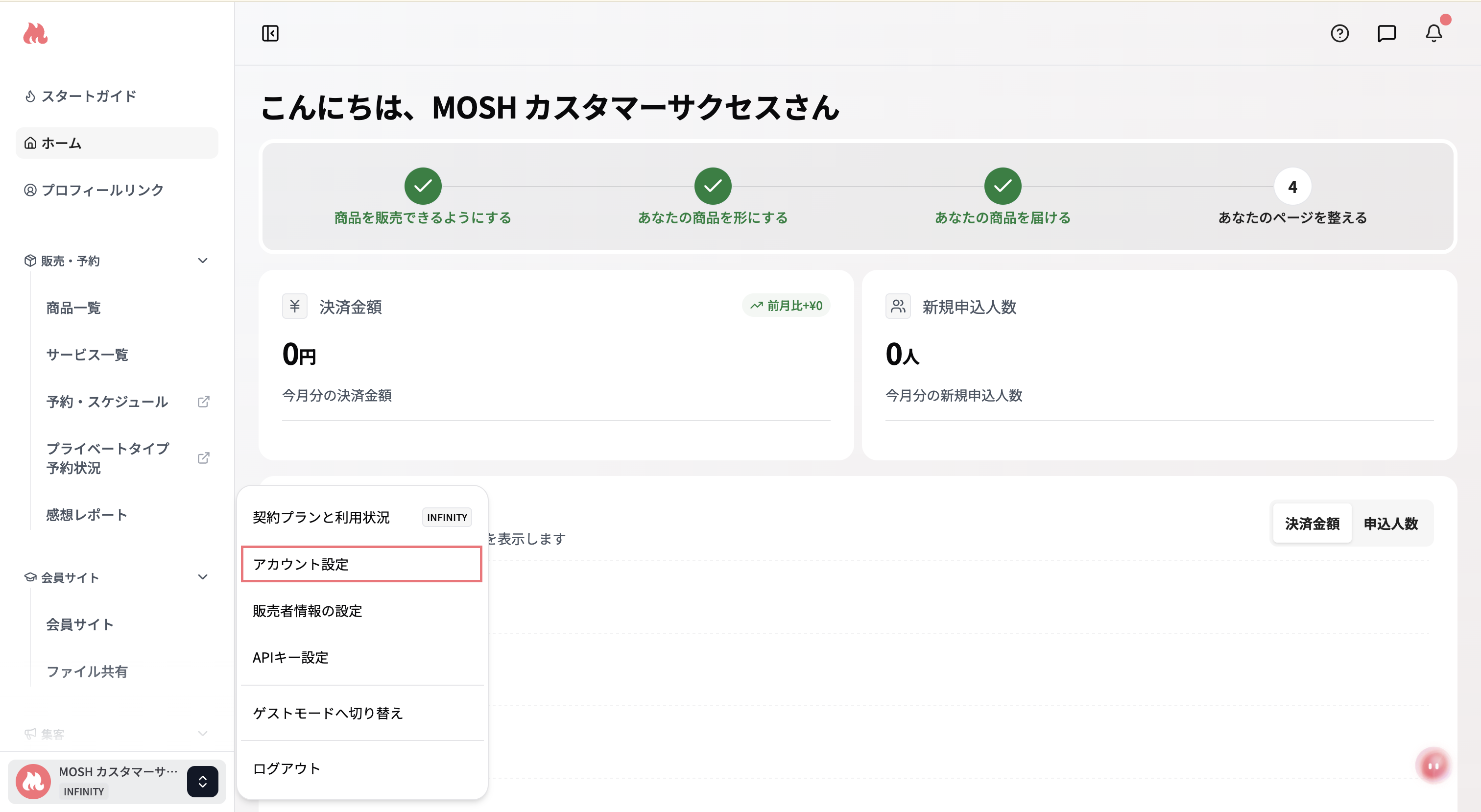Expand the 集客 section chevron
Image resolution: width=1481 pixels, height=812 pixels.
point(203,733)
